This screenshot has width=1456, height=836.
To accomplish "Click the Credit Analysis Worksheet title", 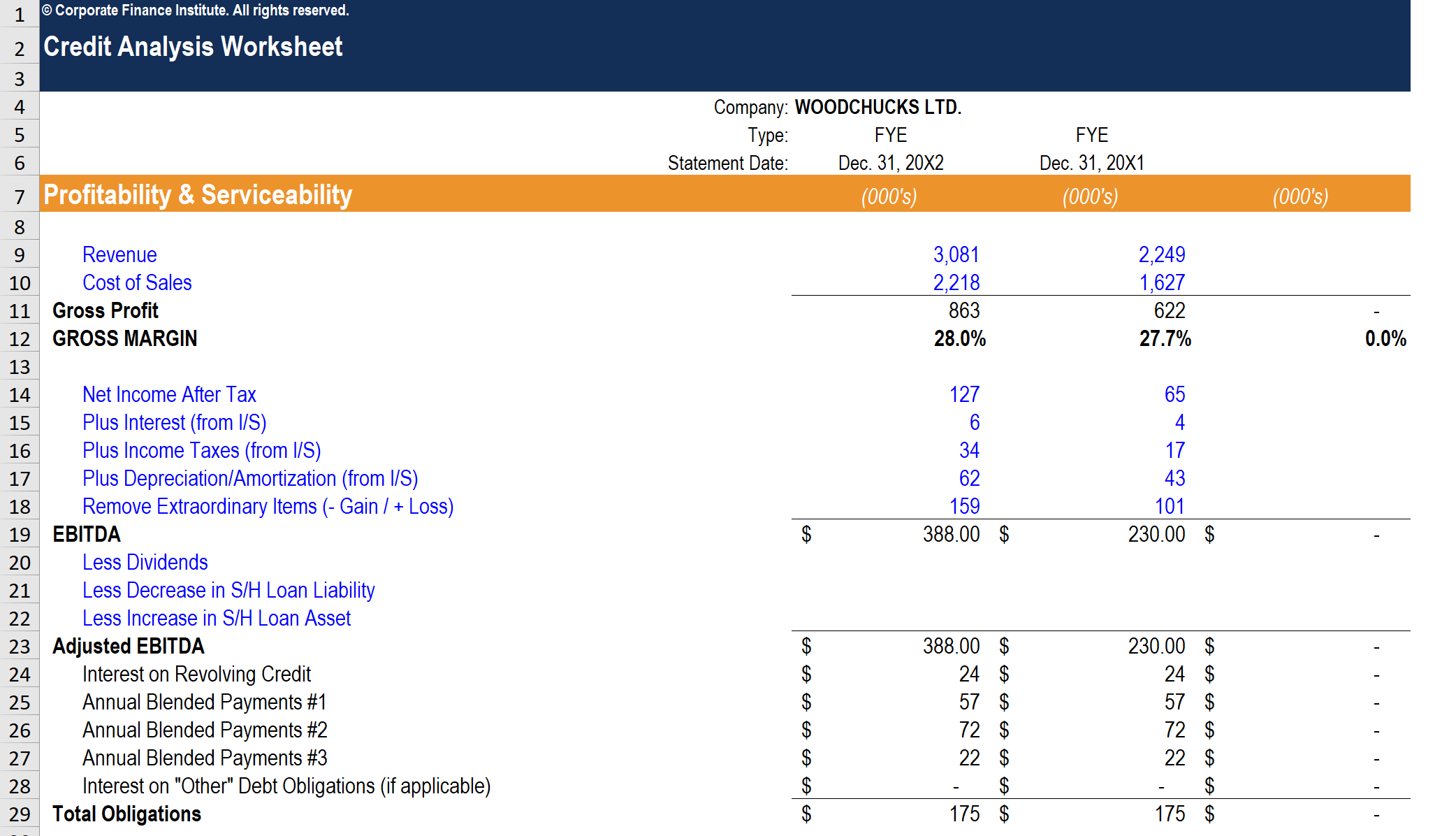I will pos(193,47).
